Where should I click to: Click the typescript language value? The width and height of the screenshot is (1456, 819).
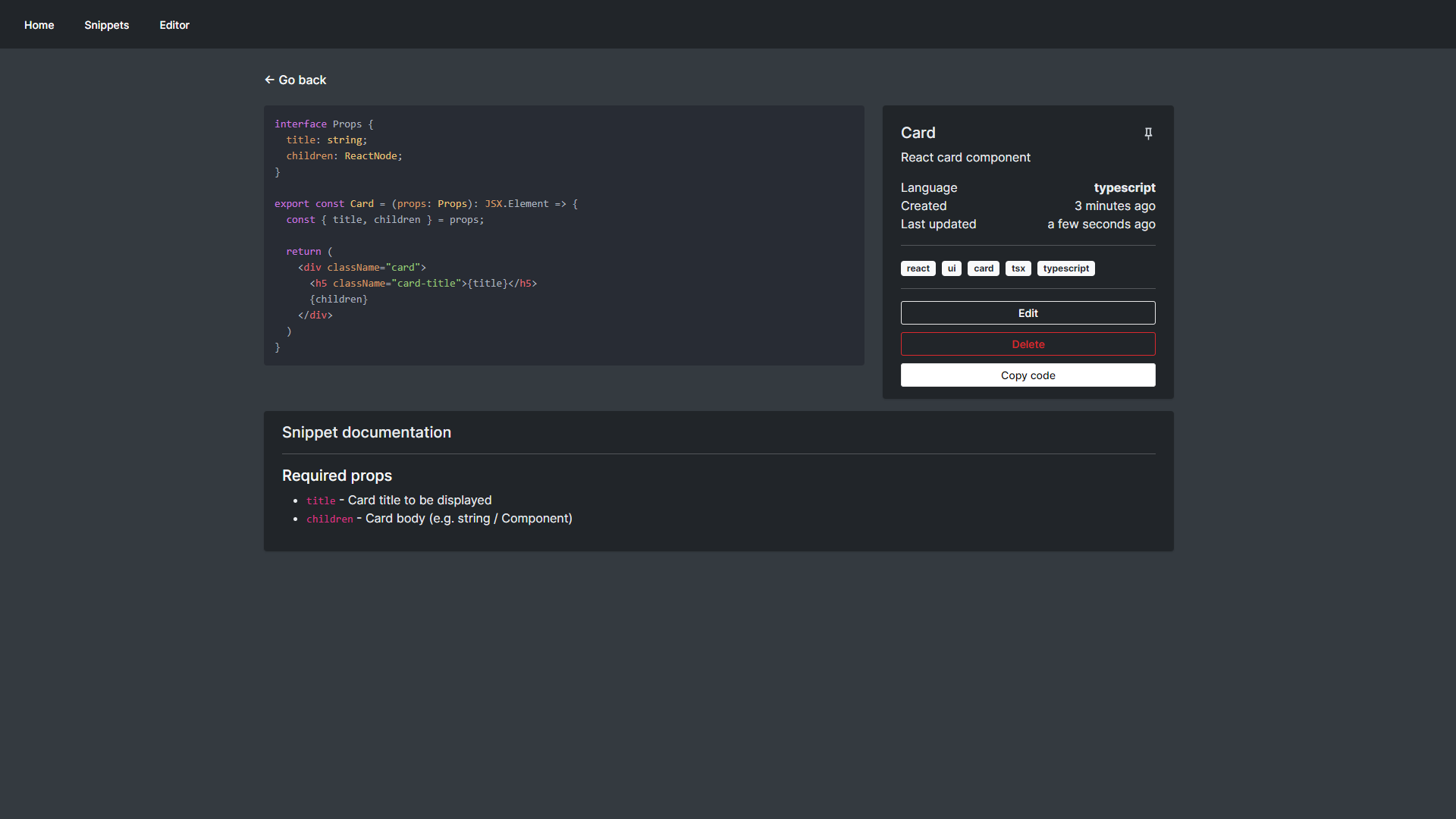(x=1125, y=187)
